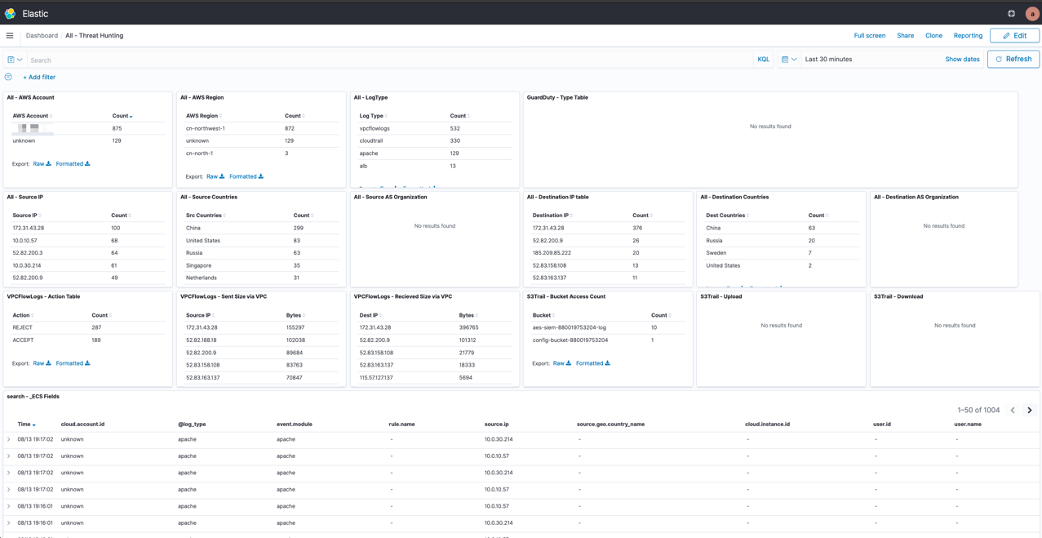1042x538 pixels.
Task: Open the hamburger navigation menu
Action: click(9, 35)
